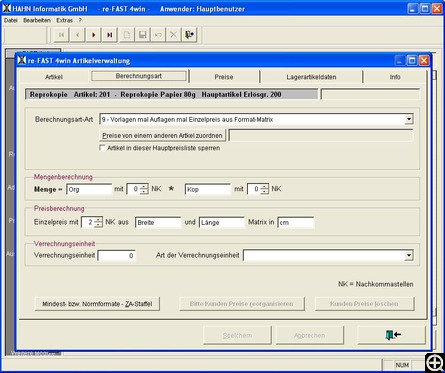This screenshot has width=445, height=373.
Task: Click the NK = Nachkommastellen note
Action: click(376, 284)
